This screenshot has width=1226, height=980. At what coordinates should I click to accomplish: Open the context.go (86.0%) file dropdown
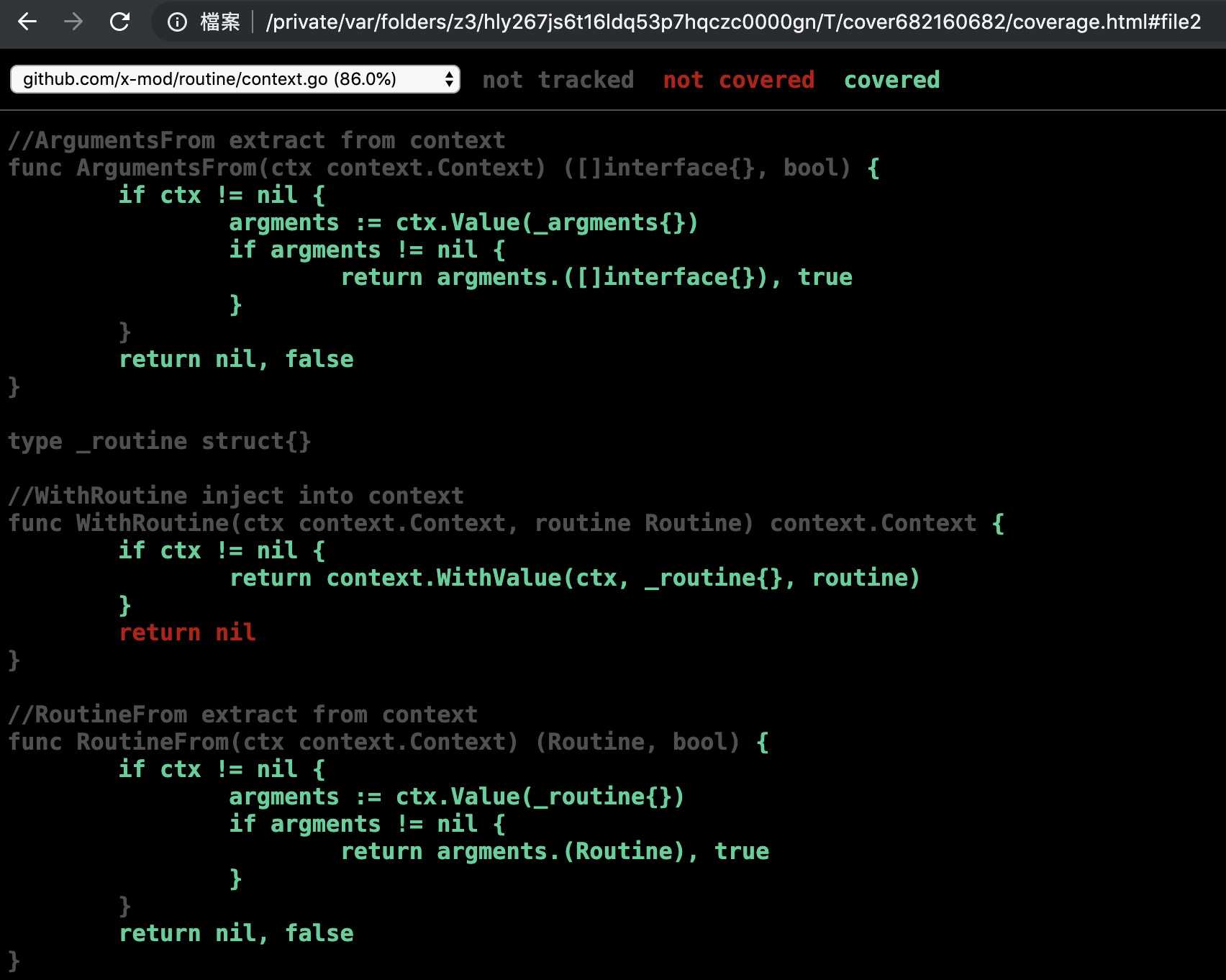tap(235, 79)
